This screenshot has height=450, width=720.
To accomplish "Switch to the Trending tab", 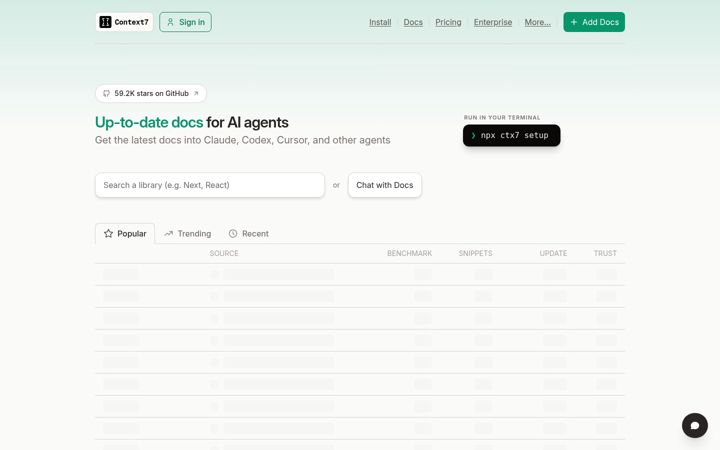I will (x=188, y=233).
